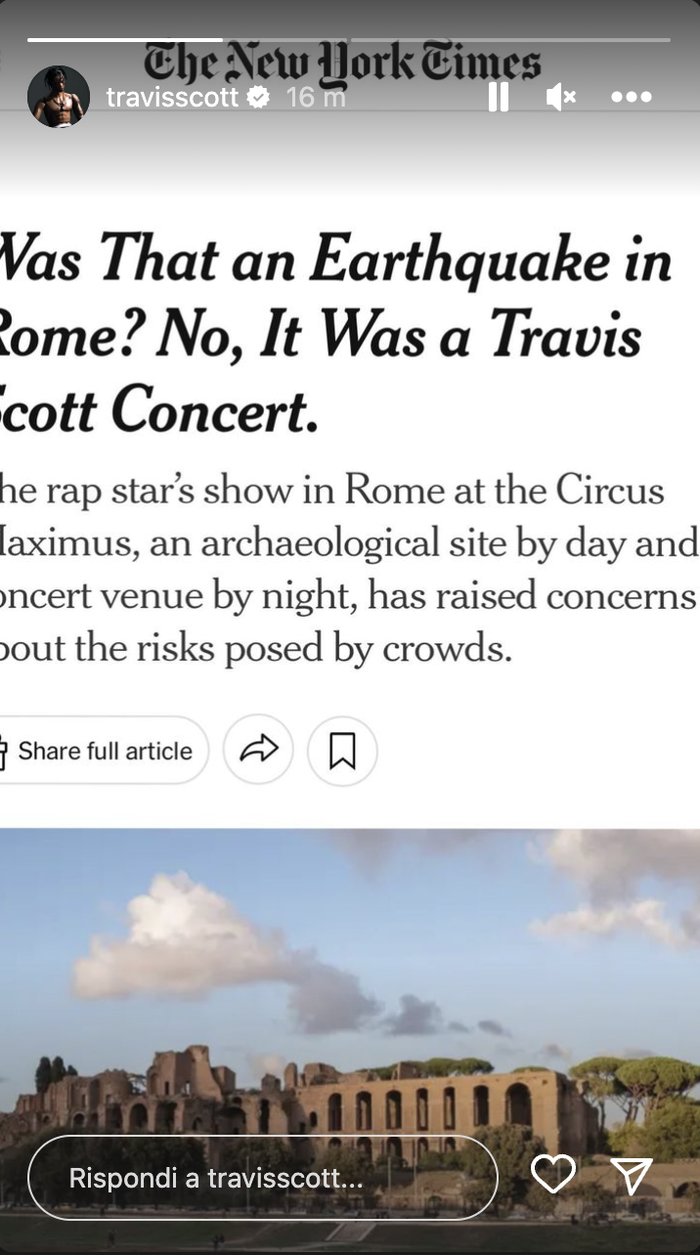Click the gift icon beside Share full article
The image size is (700, 1255).
click(6, 750)
